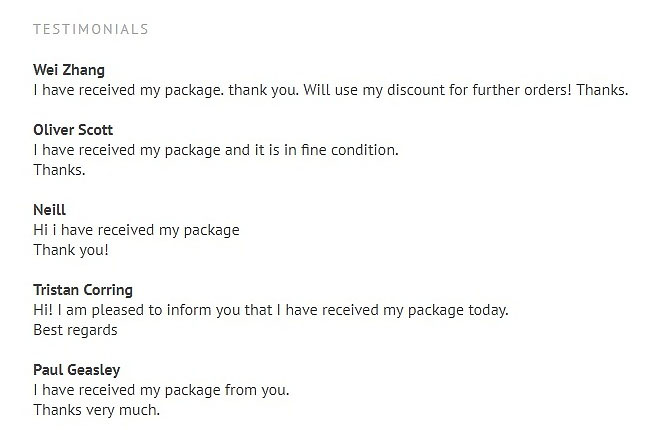670x430 pixels.
Task: Click the "Best regards" line
Action: coord(77,330)
